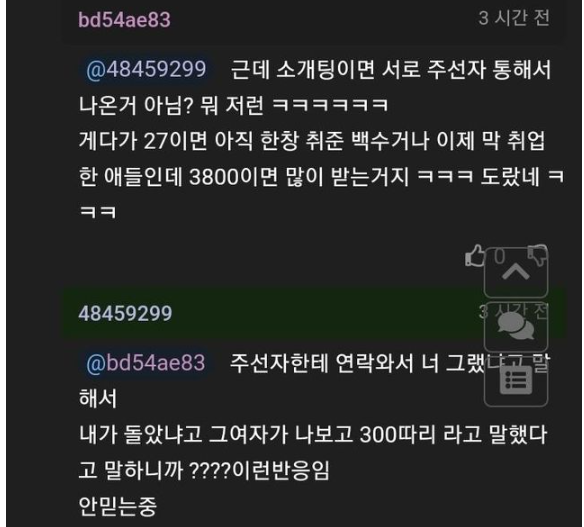Select the line starting 게다가 27이면
This screenshot has height=527, width=584.
coord(312,141)
